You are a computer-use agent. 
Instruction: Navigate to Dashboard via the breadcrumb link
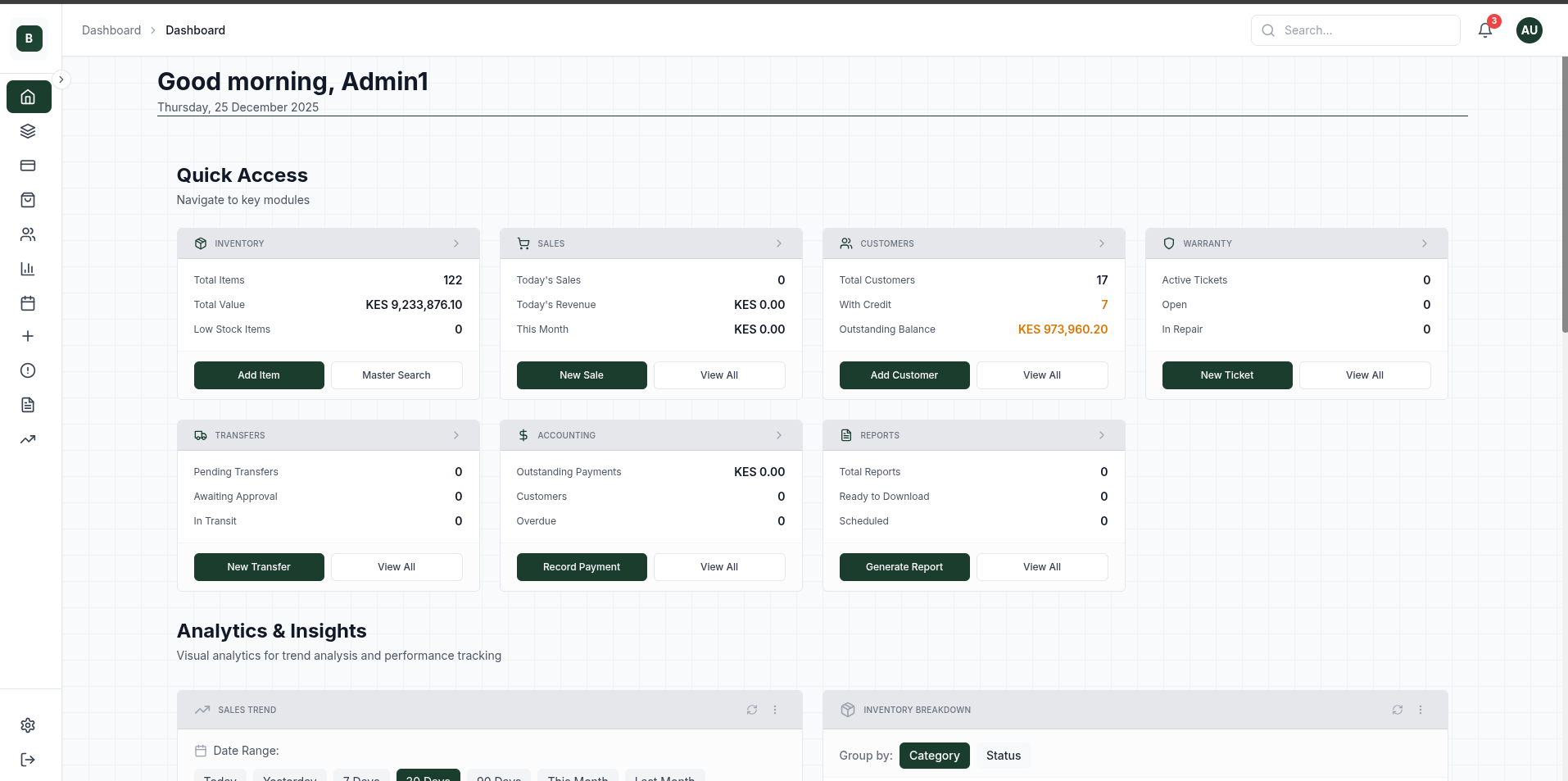click(111, 30)
